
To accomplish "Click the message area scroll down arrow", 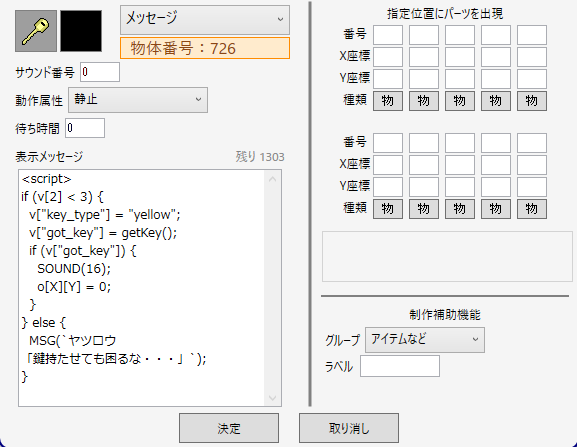I will coord(273,397).
